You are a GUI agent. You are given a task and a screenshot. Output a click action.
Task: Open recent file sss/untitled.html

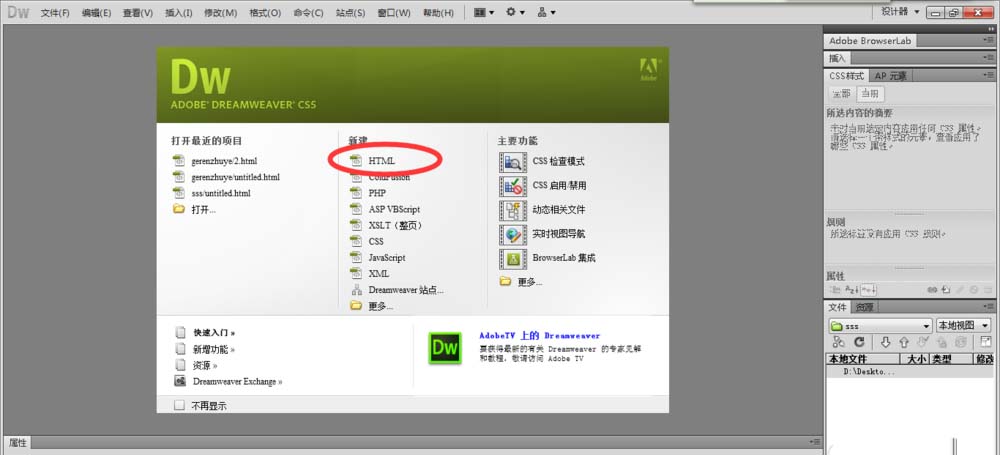click(221, 193)
